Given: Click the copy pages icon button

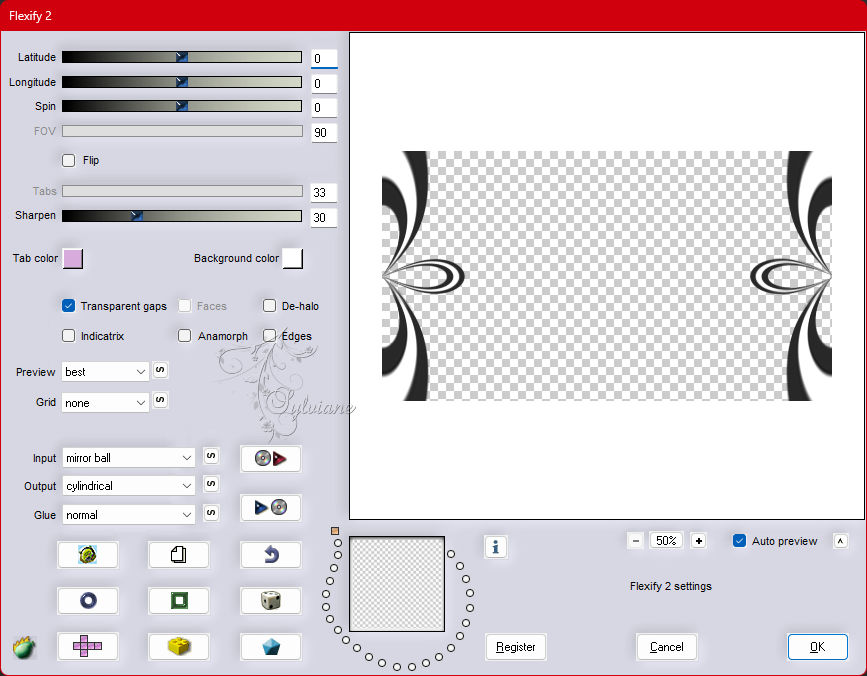Looking at the screenshot, I should click(x=179, y=554).
